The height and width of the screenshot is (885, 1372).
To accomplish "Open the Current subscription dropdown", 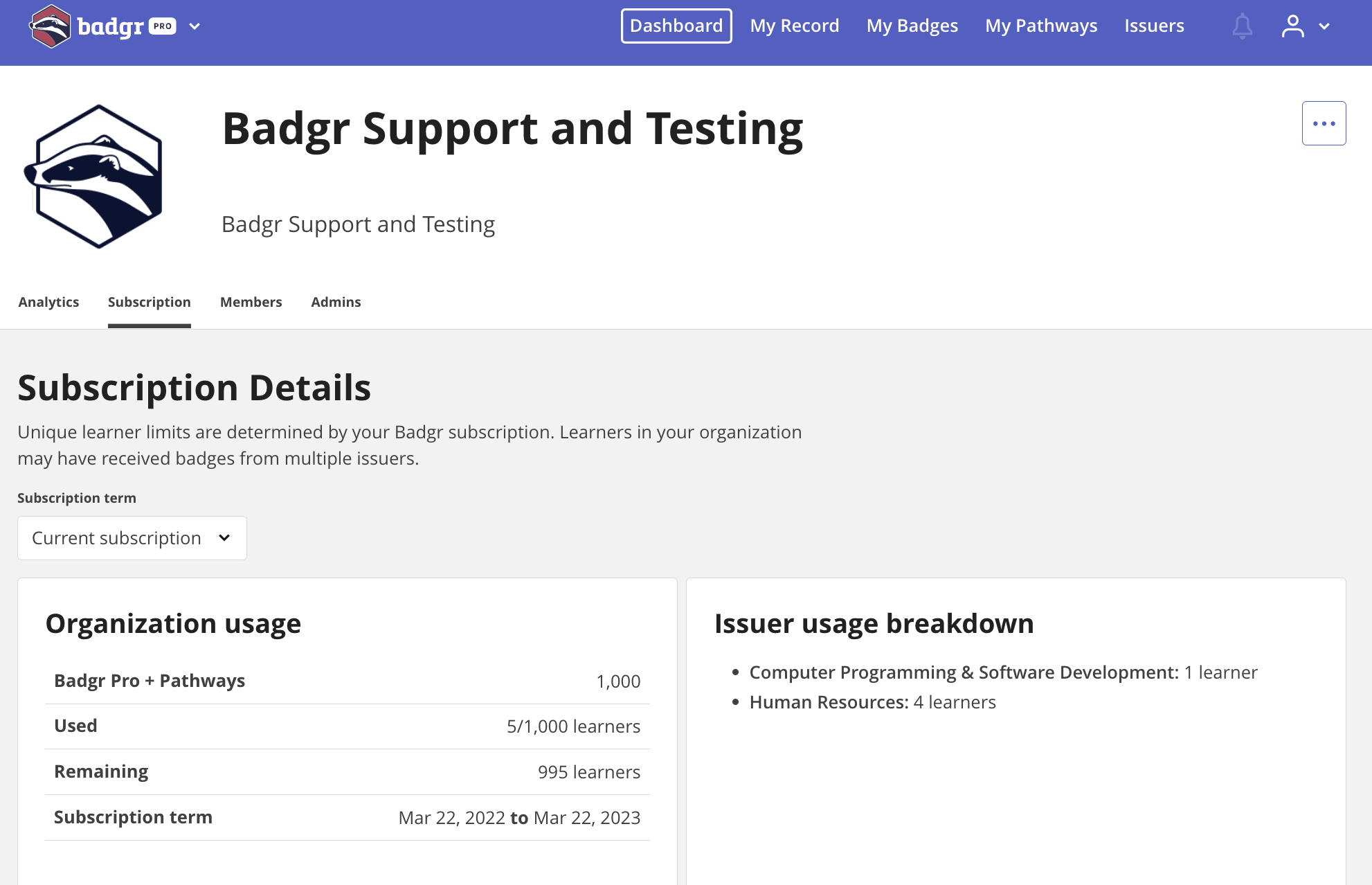I will point(132,538).
